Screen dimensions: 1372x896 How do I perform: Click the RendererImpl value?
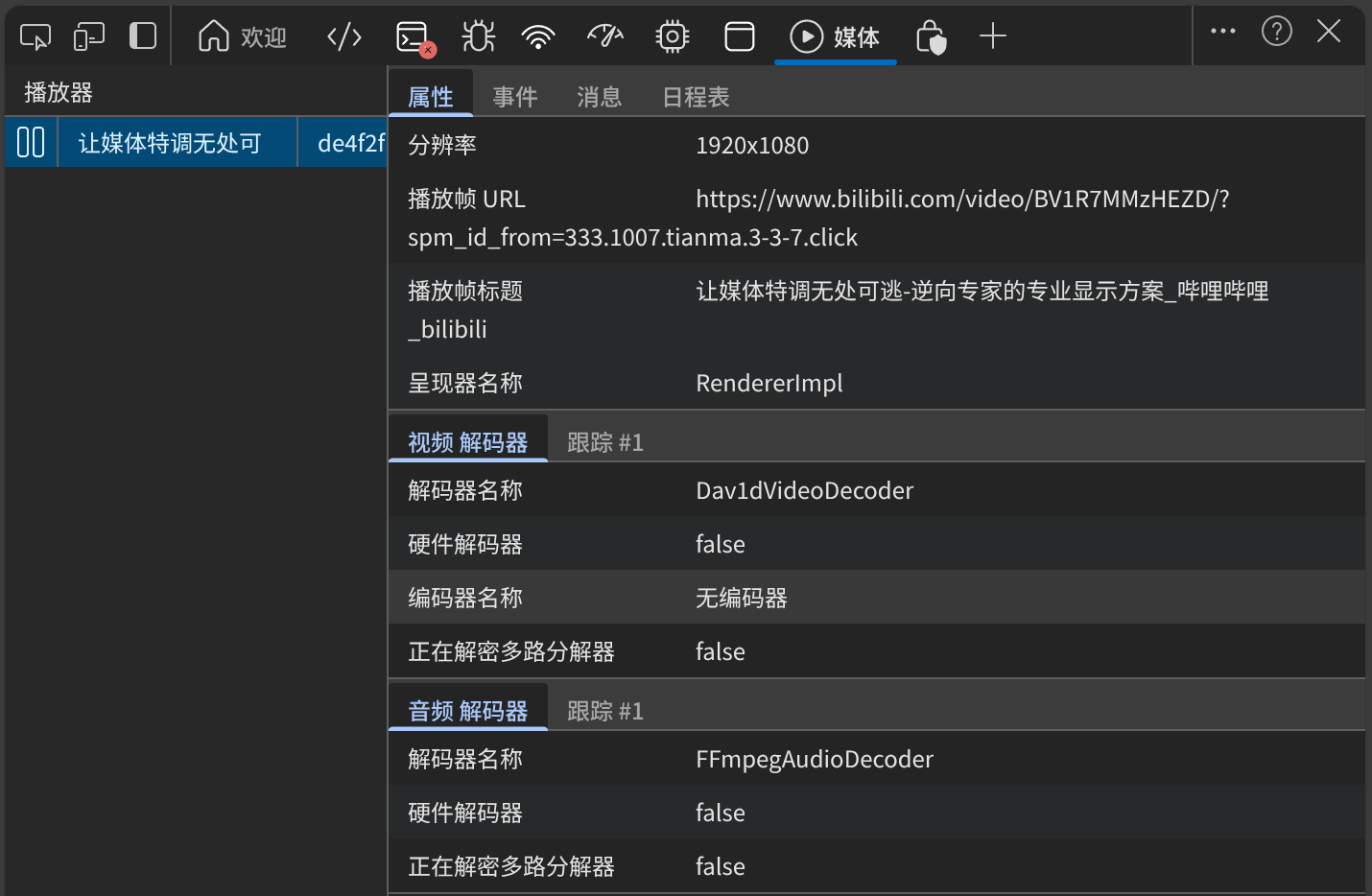click(x=769, y=383)
